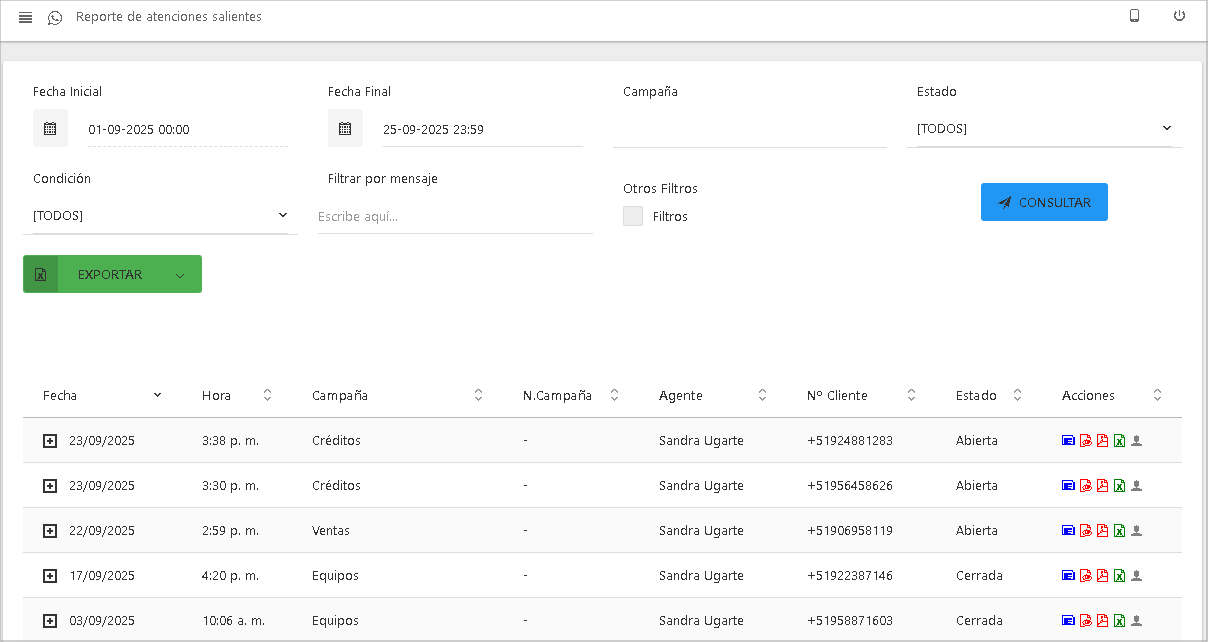Sort table by Hora column header
1208x642 pixels.
pyautogui.click(x=216, y=395)
